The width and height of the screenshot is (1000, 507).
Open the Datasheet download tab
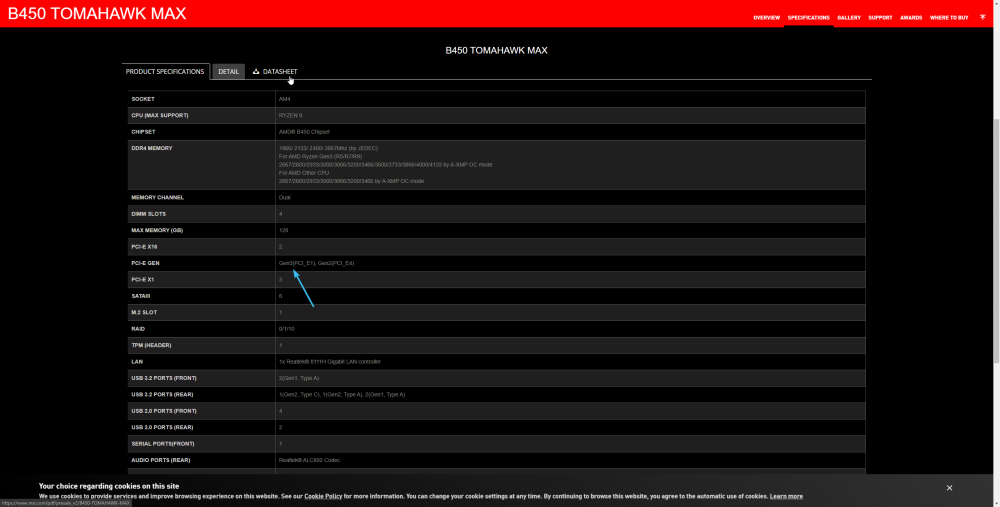pos(275,71)
